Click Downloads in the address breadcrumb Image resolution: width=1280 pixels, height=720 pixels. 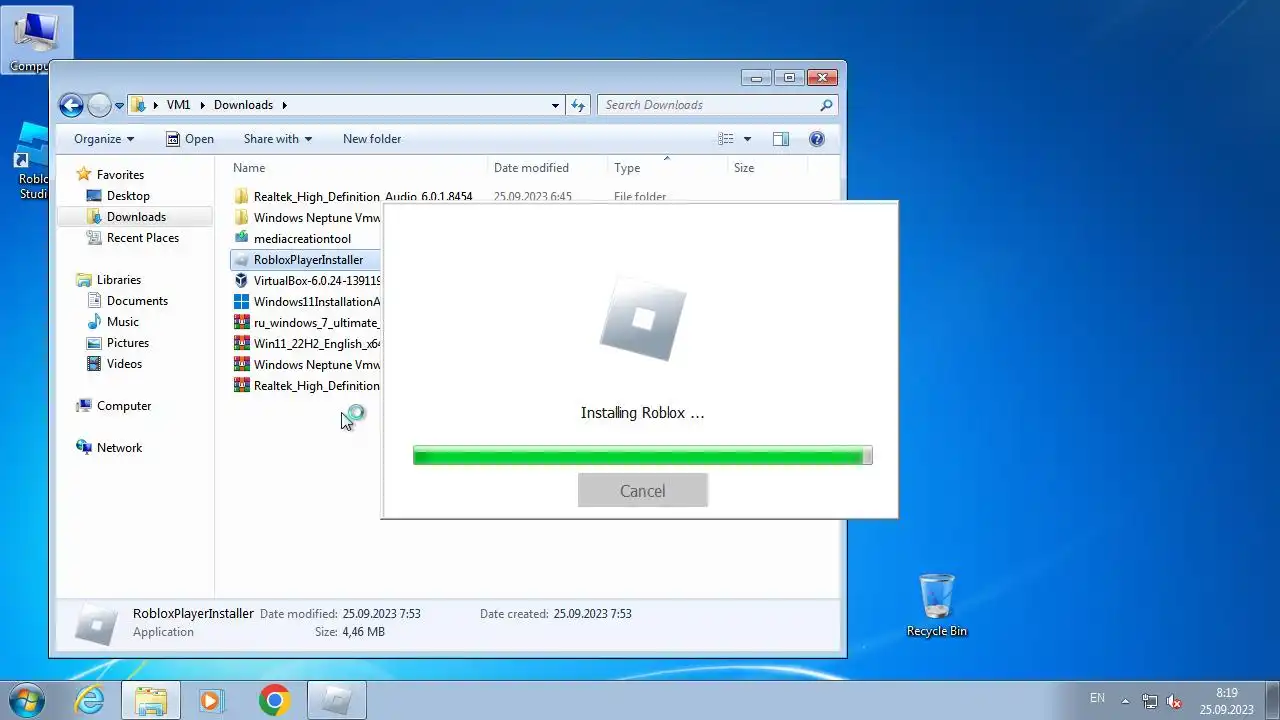click(x=243, y=105)
